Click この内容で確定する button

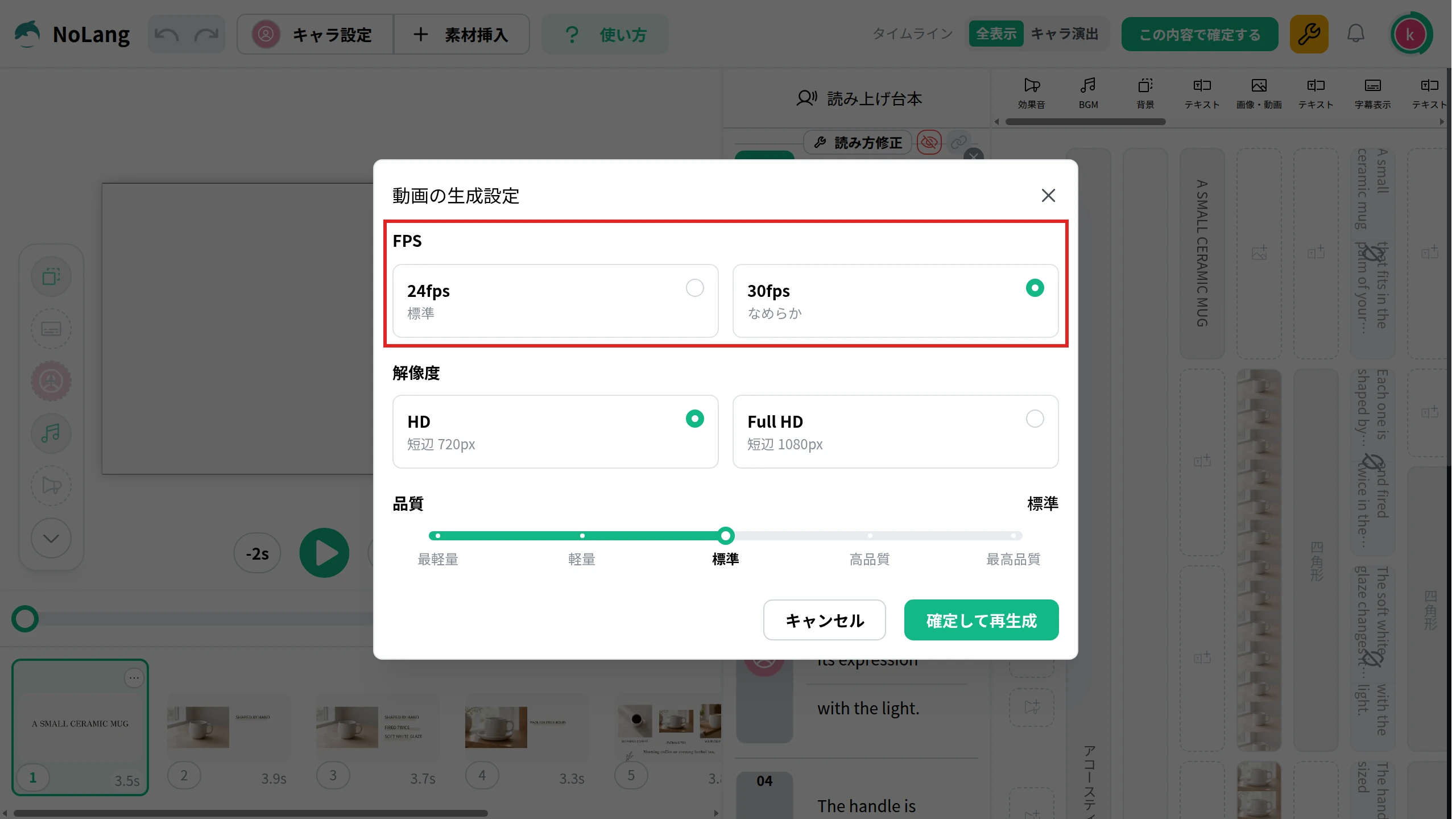[1199, 35]
